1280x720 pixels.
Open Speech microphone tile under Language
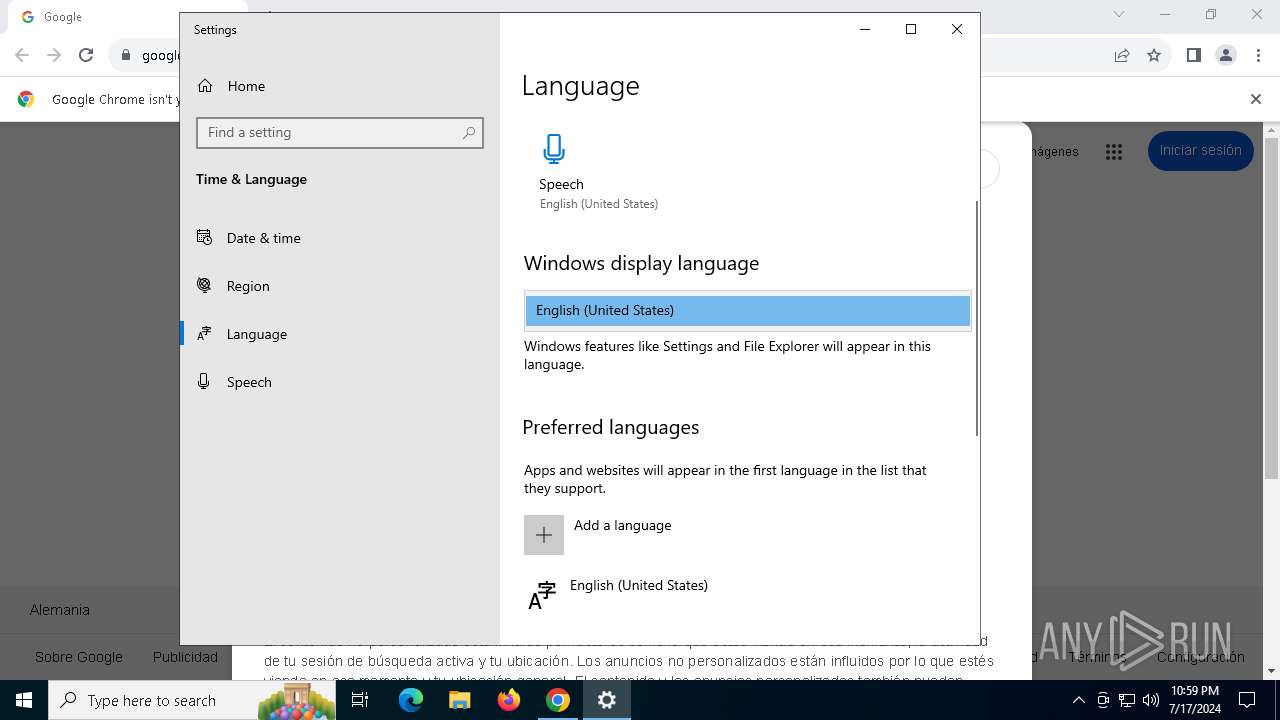[598, 171]
